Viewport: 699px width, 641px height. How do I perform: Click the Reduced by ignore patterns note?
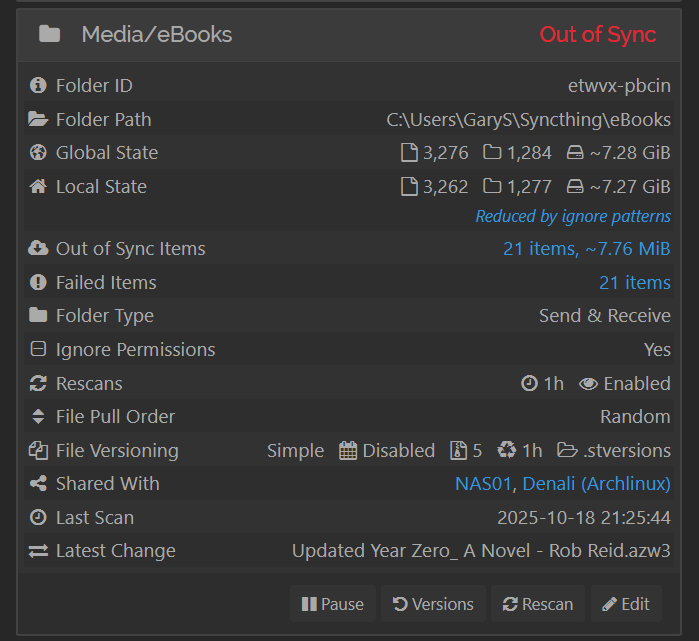[573, 216]
